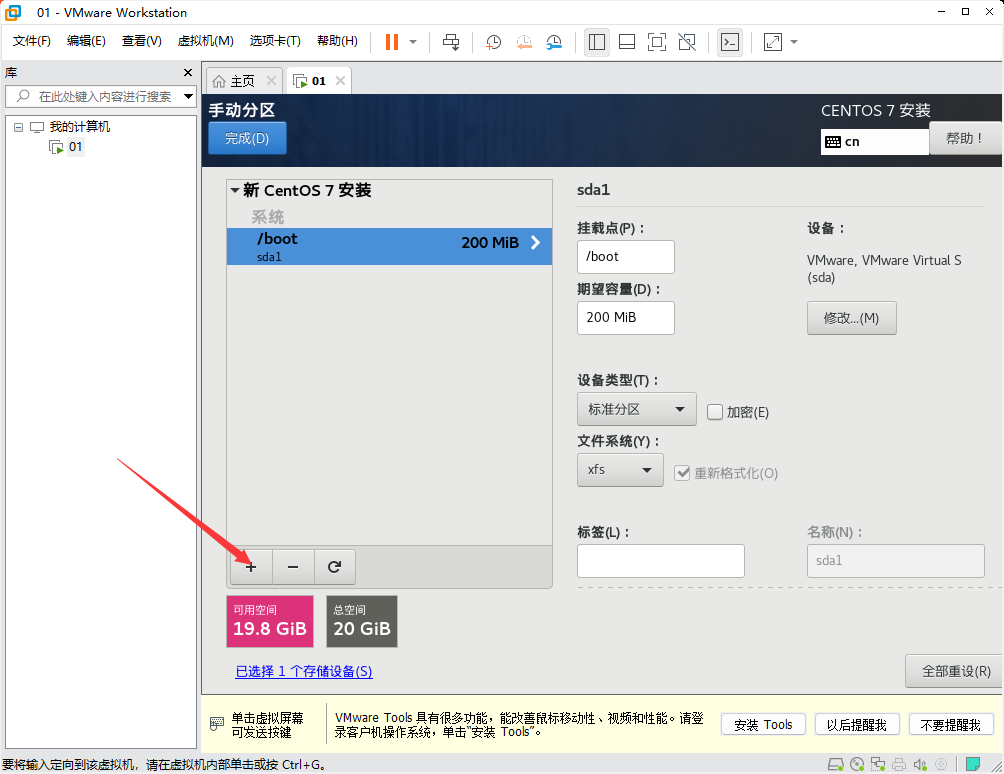Open the 已选择 1 个存储设备(S) link
The height and width of the screenshot is (774, 1004).
click(304, 671)
